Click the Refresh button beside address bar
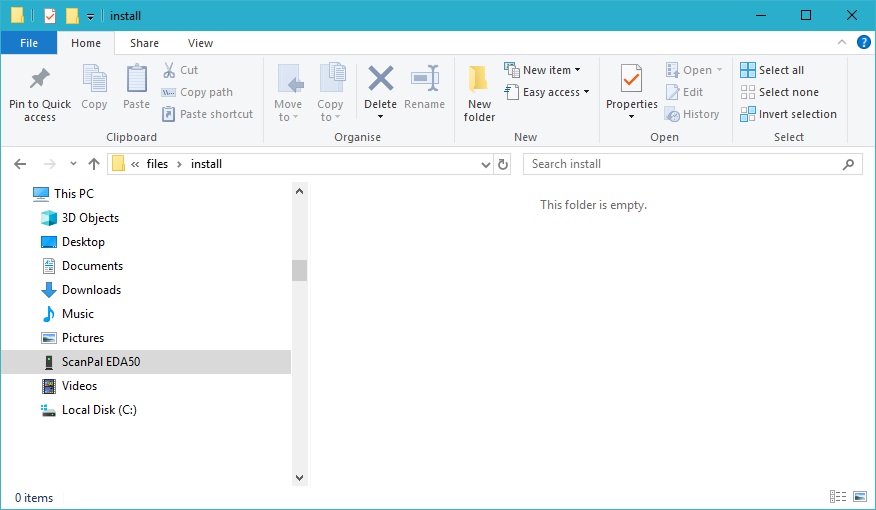This screenshot has width=876, height=510. click(x=503, y=164)
